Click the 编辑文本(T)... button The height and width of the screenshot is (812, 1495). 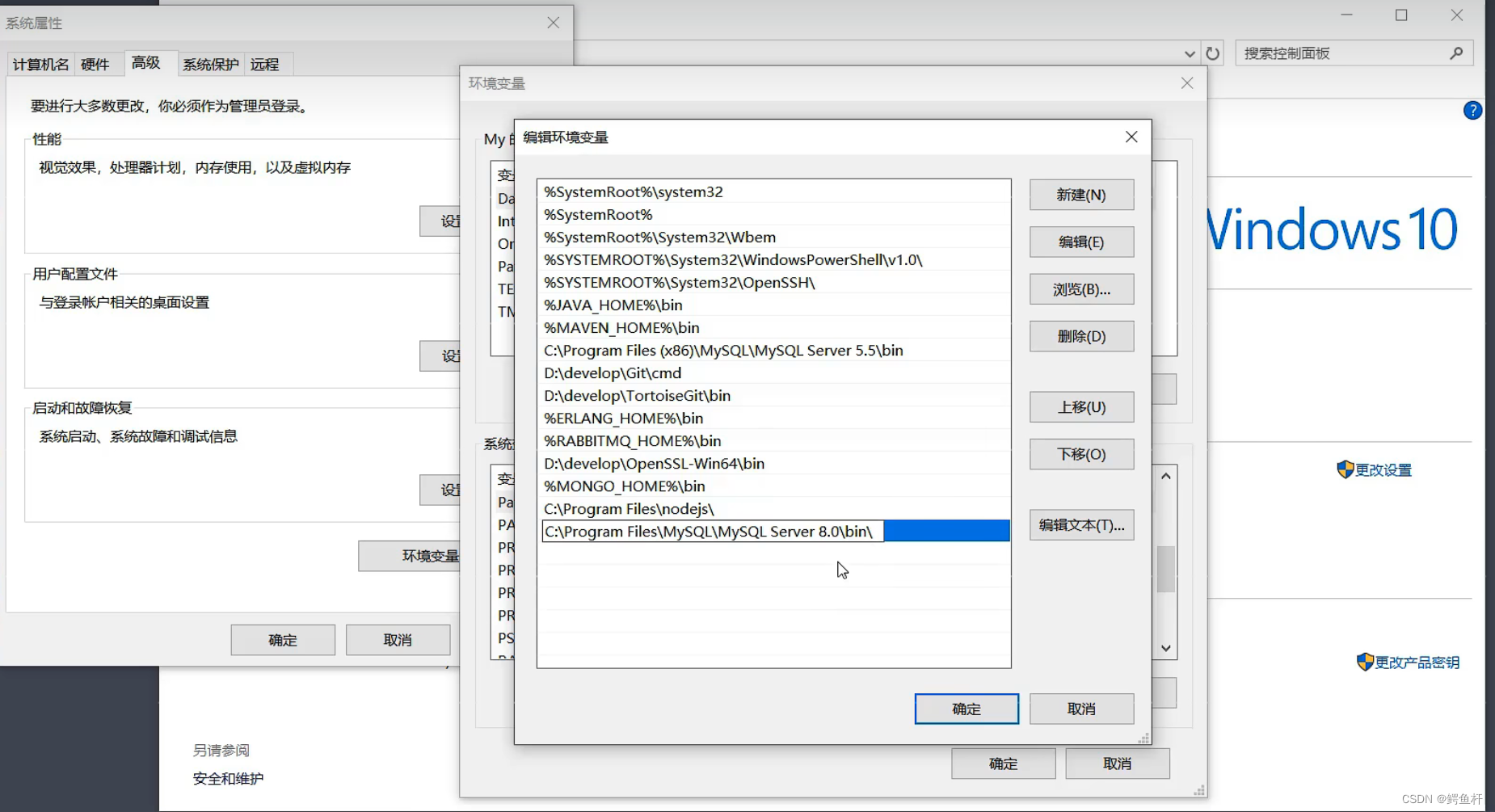click(x=1081, y=525)
